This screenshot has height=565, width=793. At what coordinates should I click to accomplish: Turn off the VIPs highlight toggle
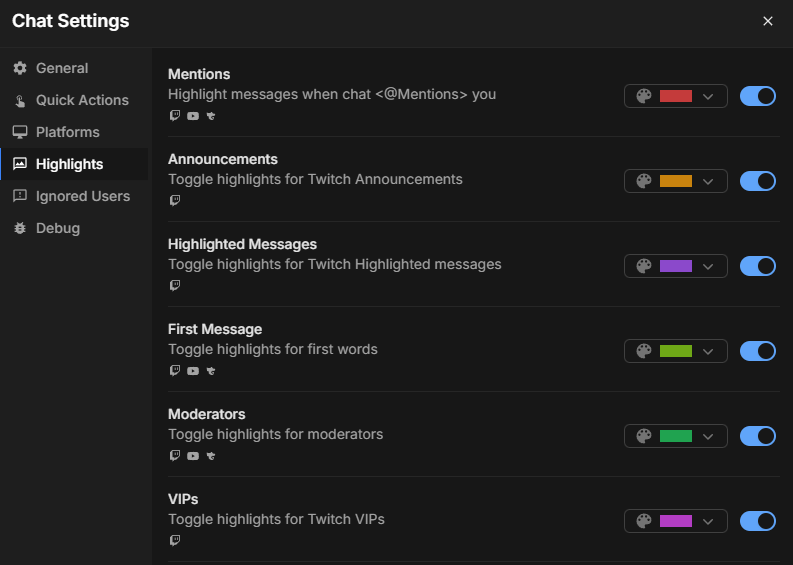pyautogui.click(x=758, y=521)
